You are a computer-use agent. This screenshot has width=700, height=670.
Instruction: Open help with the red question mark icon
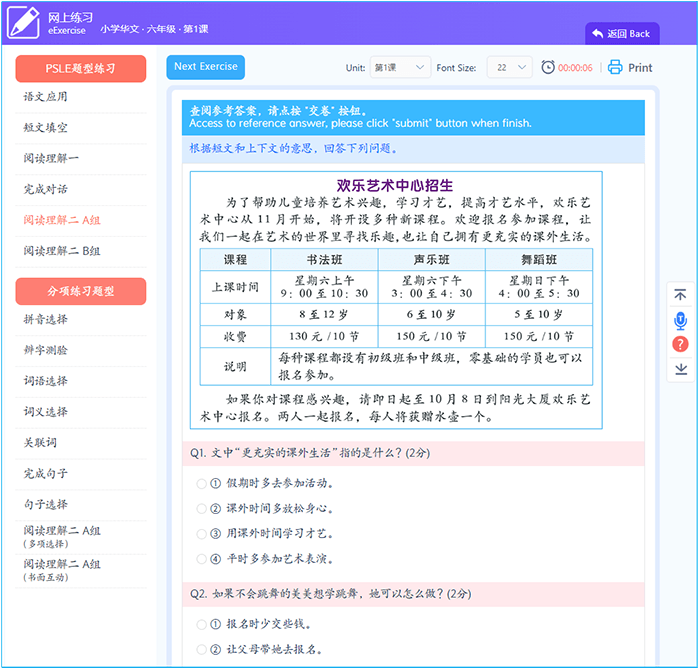[x=680, y=344]
